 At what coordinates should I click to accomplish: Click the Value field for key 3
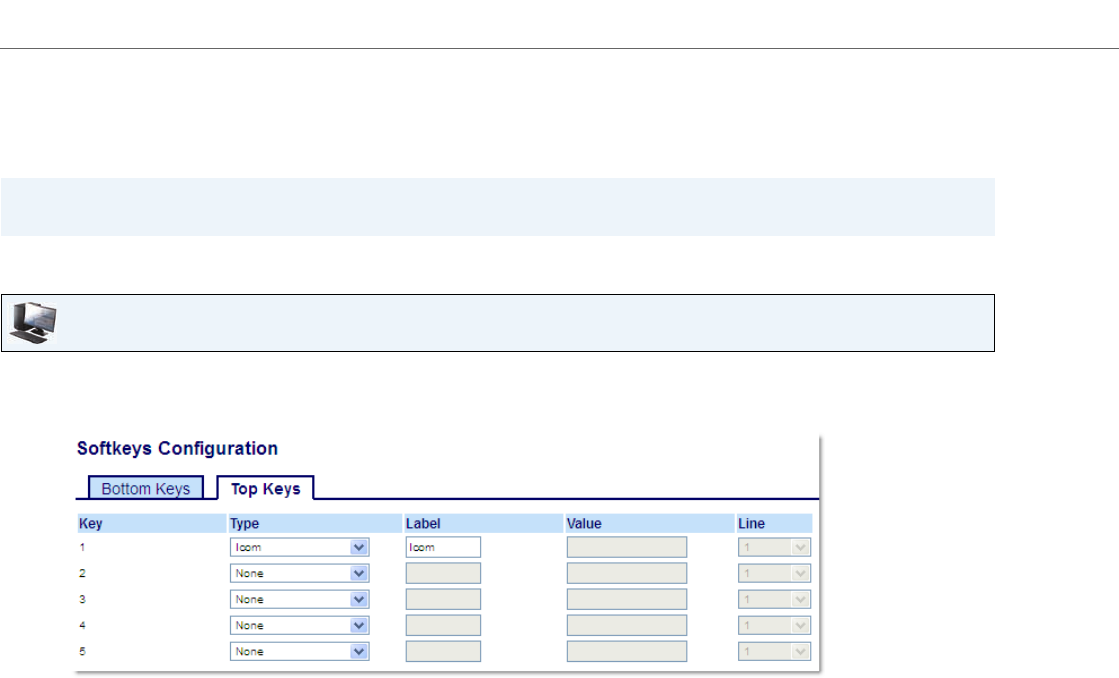click(627, 599)
